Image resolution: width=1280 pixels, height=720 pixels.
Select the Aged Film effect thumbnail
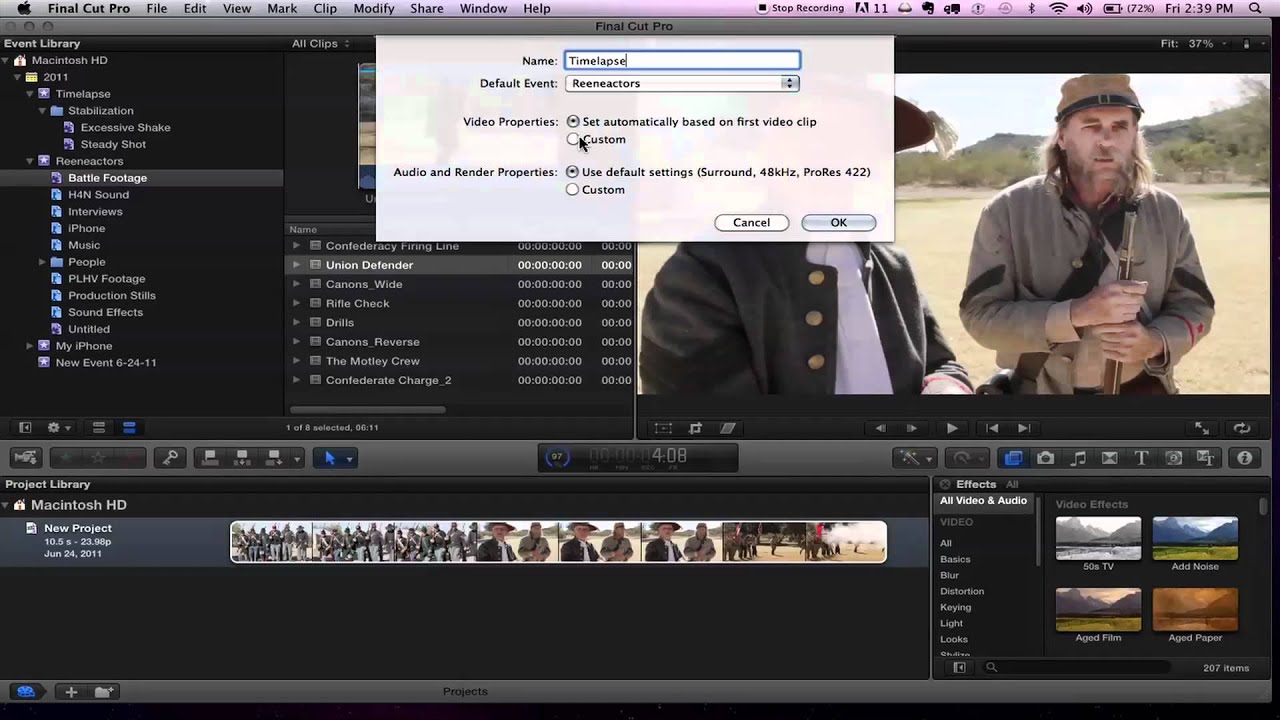pyautogui.click(x=1098, y=610)
